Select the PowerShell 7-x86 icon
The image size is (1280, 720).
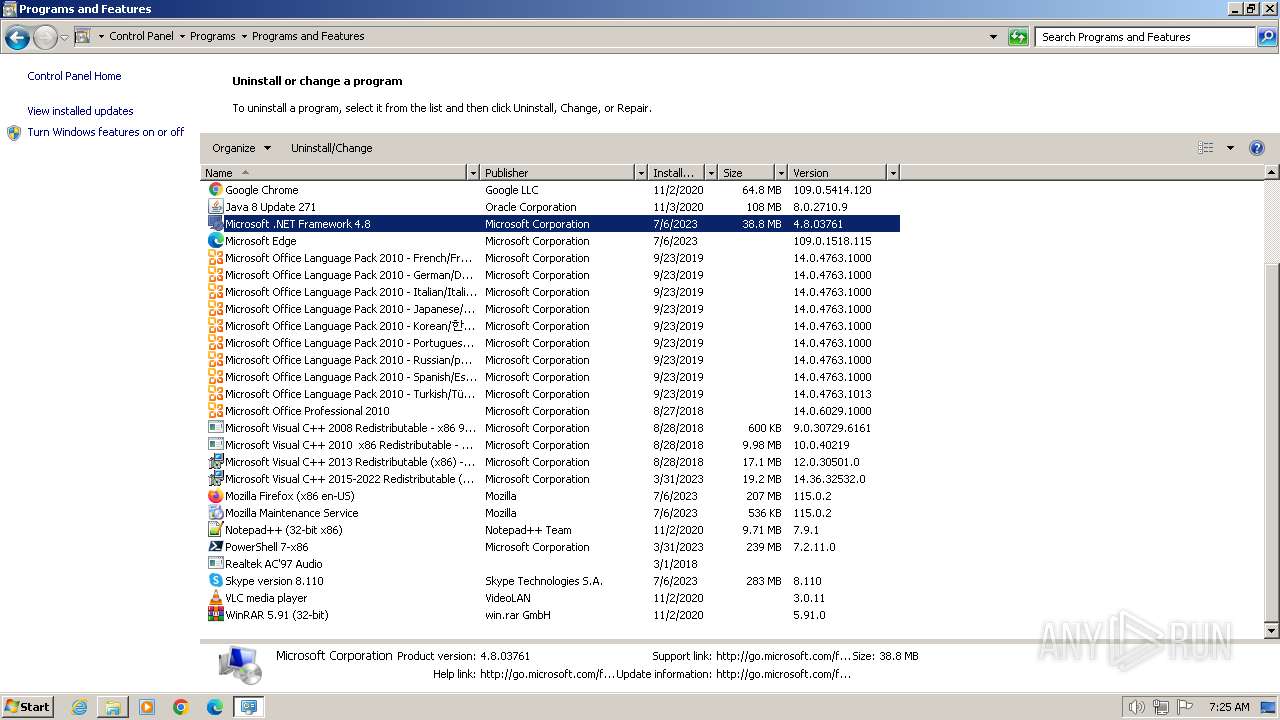215,547
